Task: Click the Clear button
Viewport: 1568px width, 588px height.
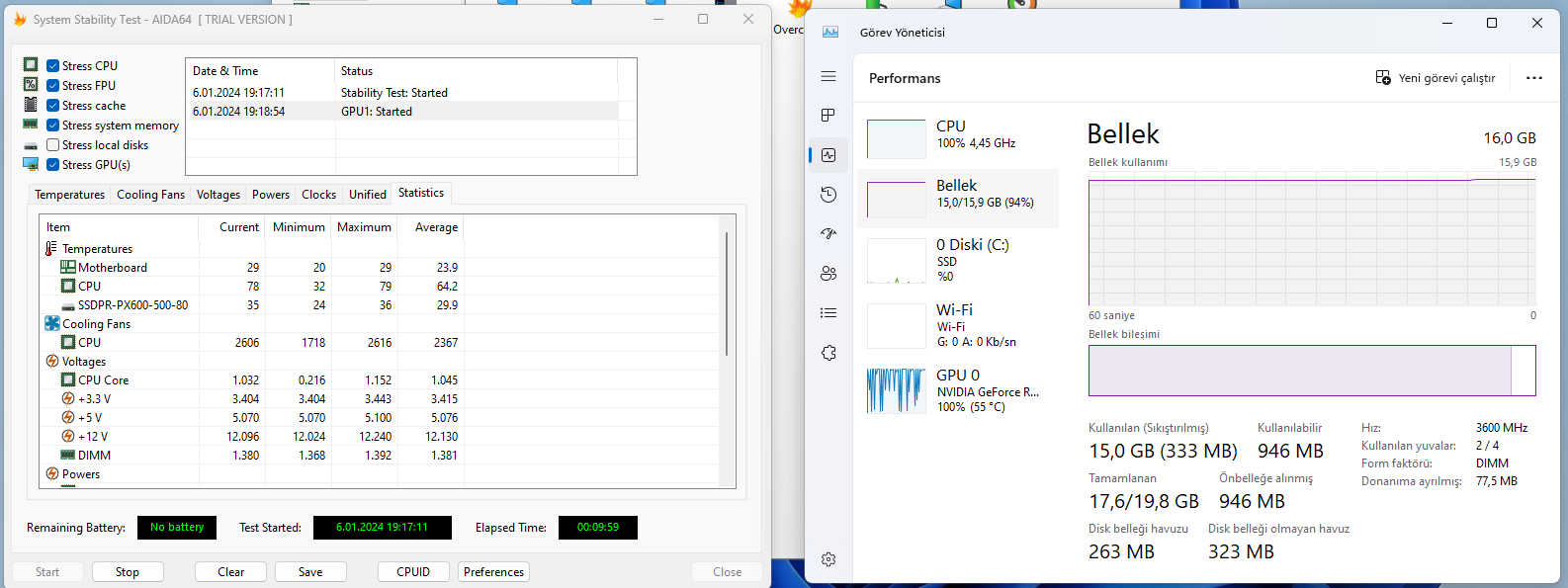Action: [231, 572]
